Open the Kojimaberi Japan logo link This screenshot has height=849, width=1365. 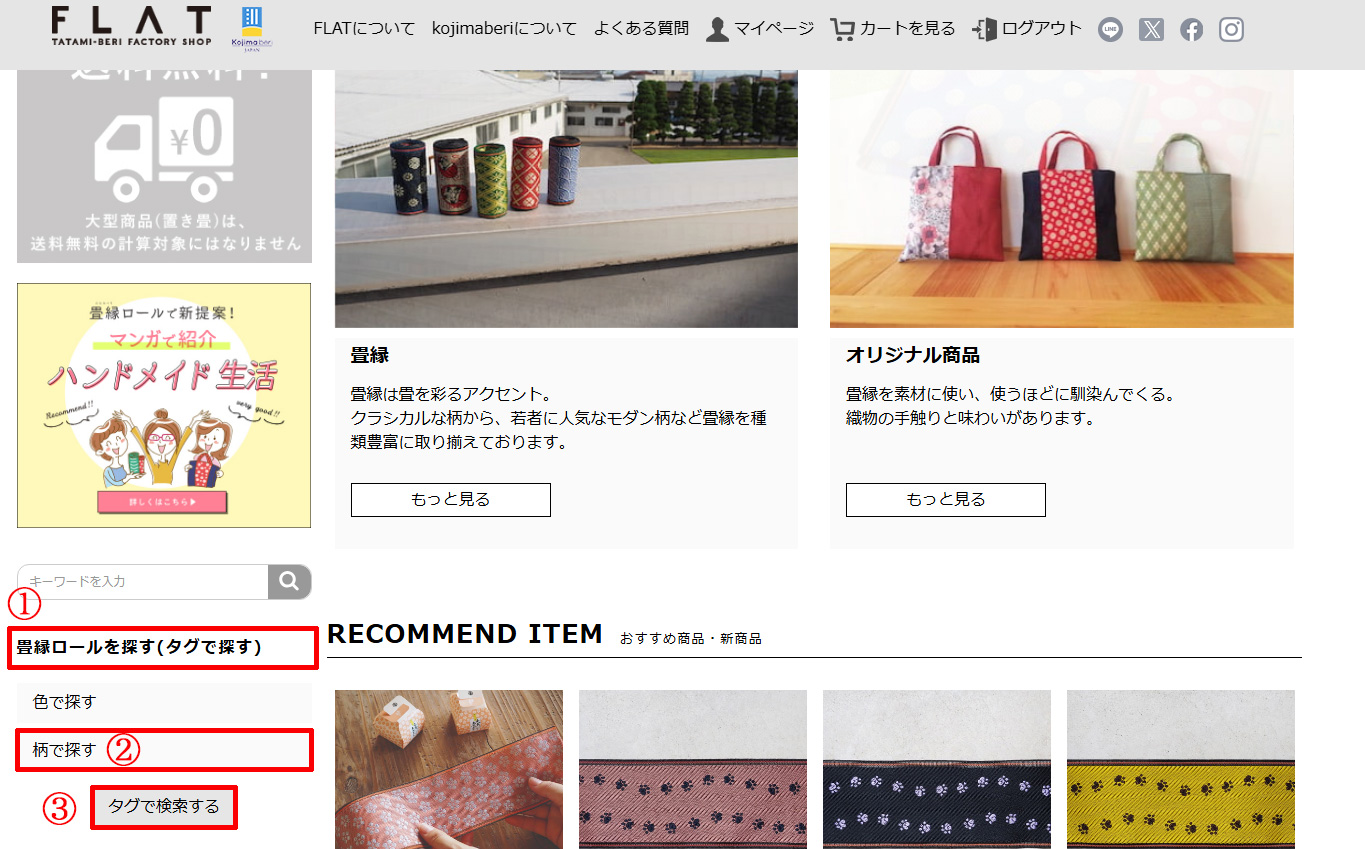252,29
